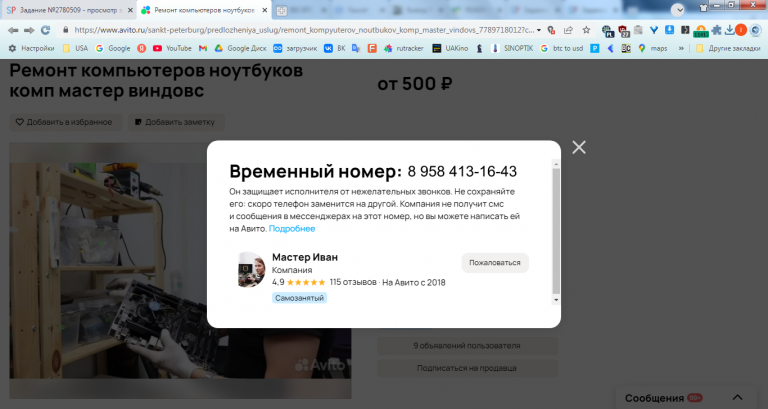The width and height of the screenshot is (768, 409).
Task: Open the orange bitcoin extension with green badge
Action: [701, 31]
